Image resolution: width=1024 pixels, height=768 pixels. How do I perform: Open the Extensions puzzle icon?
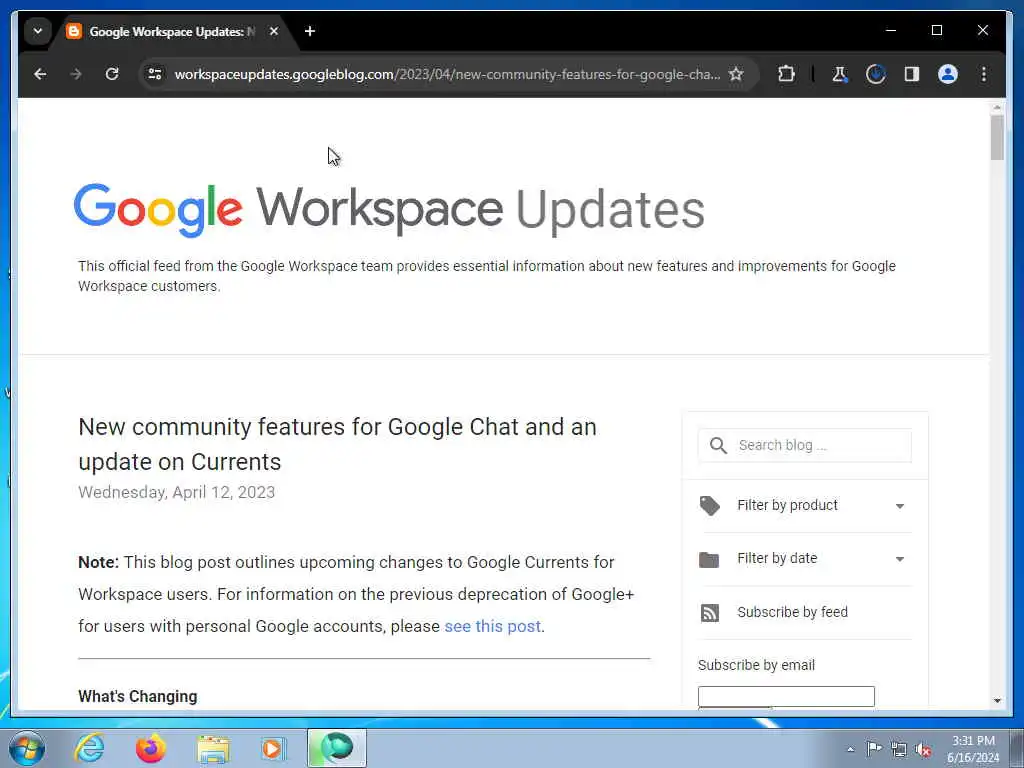(x=786, y=74)
